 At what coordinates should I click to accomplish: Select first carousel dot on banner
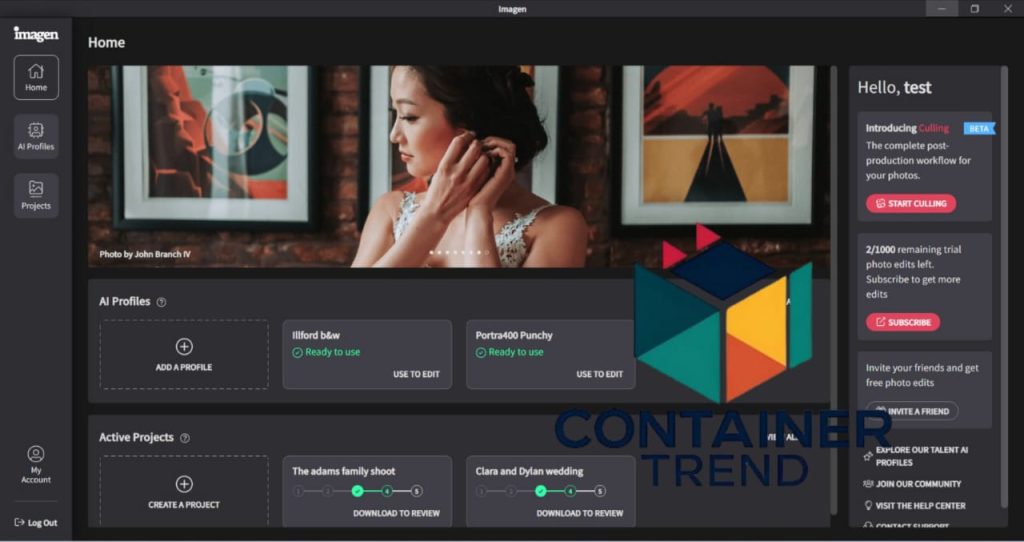432,252
